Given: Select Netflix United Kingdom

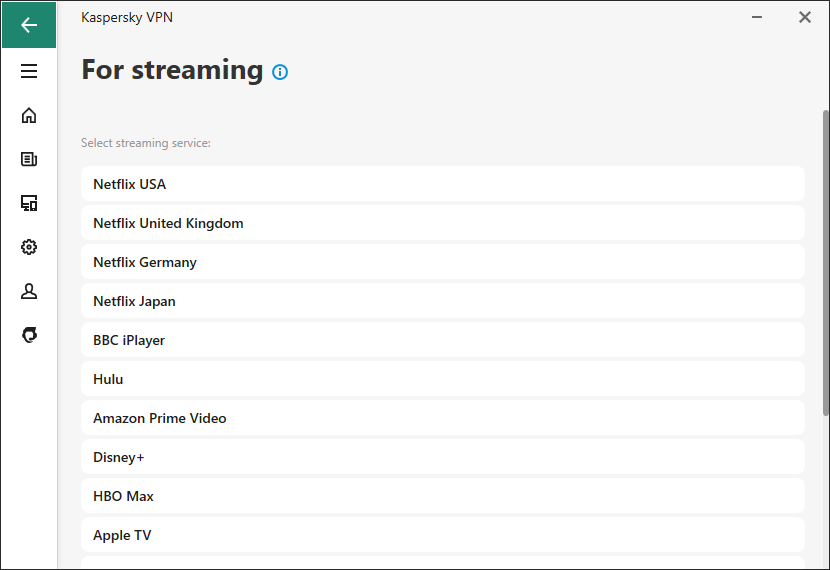Looking at the screenshot, I should pos(443,223).
